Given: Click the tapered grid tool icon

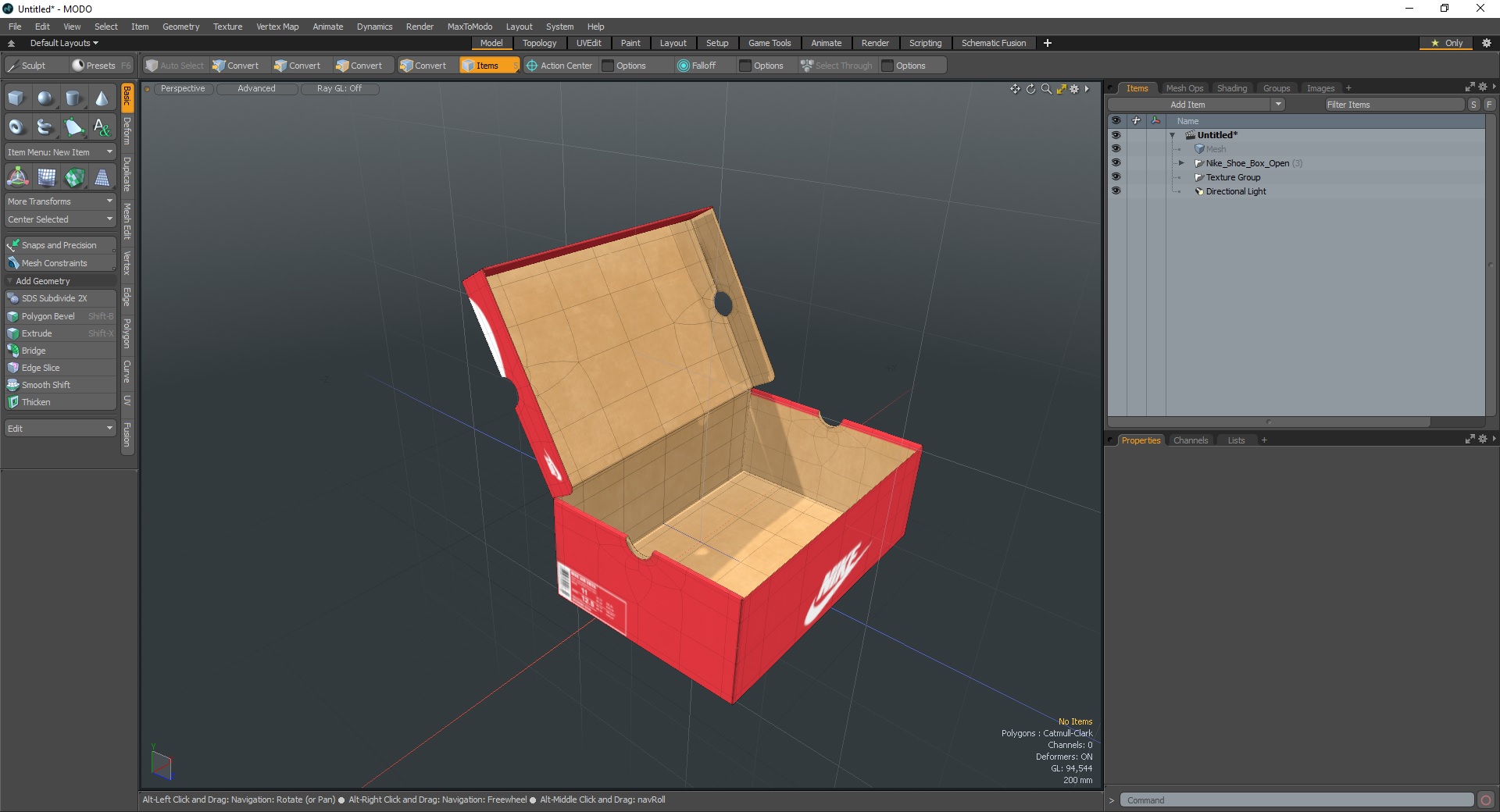Looking at the screenshot, I should click(x=102, y=178).
